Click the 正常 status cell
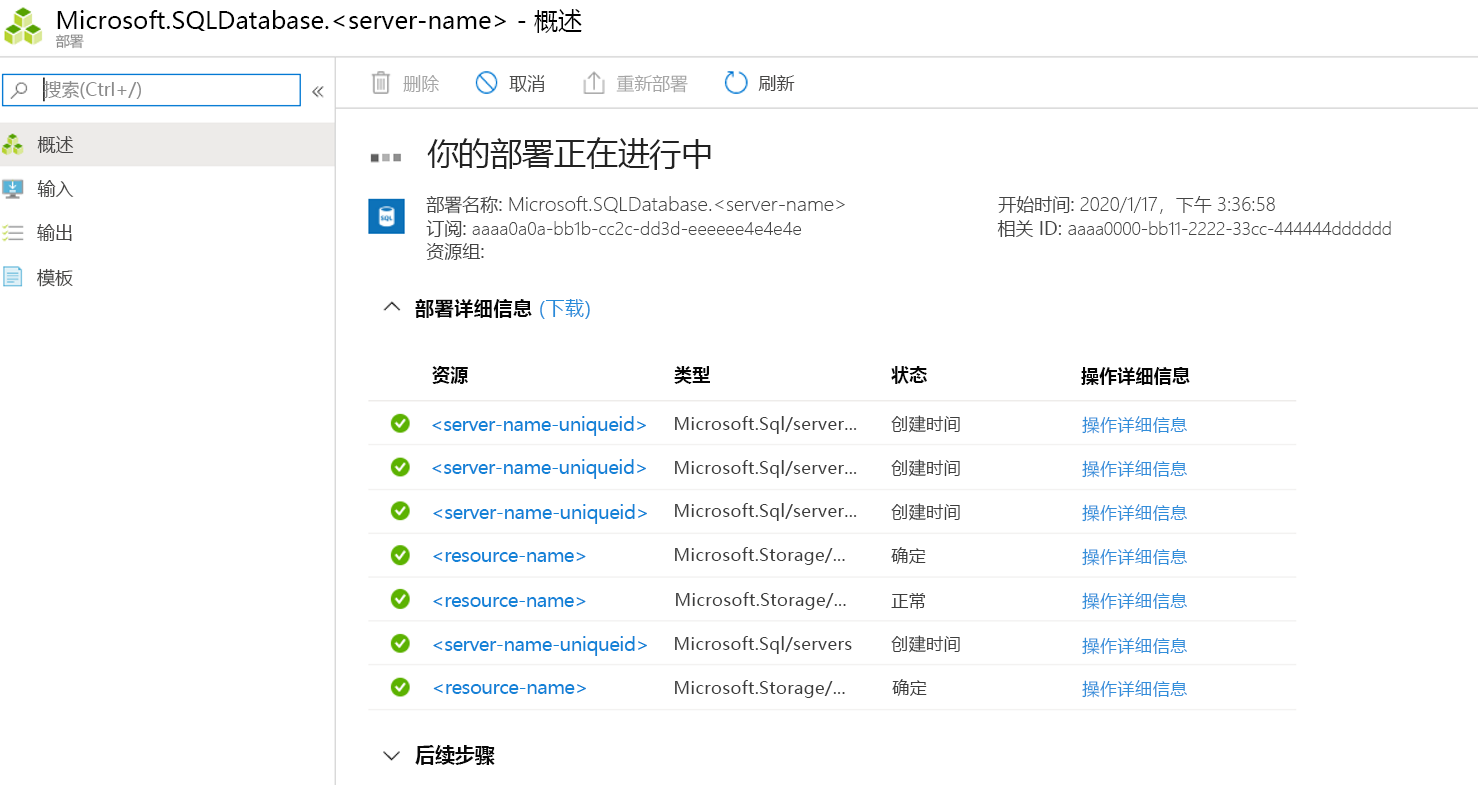The image size is (1478, 785). 909,600
